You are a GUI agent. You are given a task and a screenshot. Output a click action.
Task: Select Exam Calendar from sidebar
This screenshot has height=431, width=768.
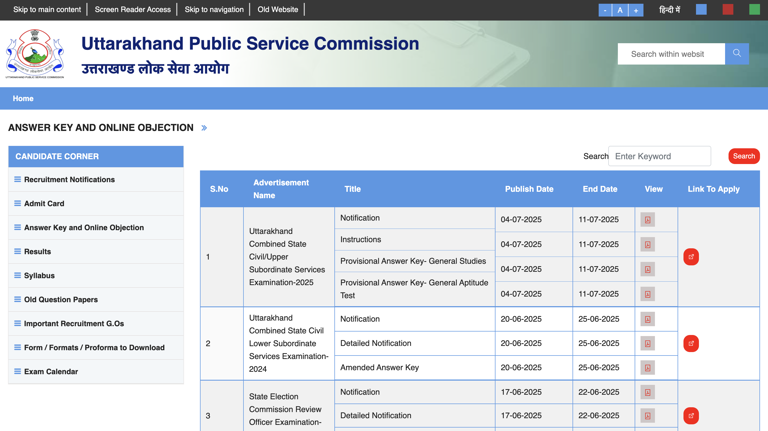[x=51, y=372]
